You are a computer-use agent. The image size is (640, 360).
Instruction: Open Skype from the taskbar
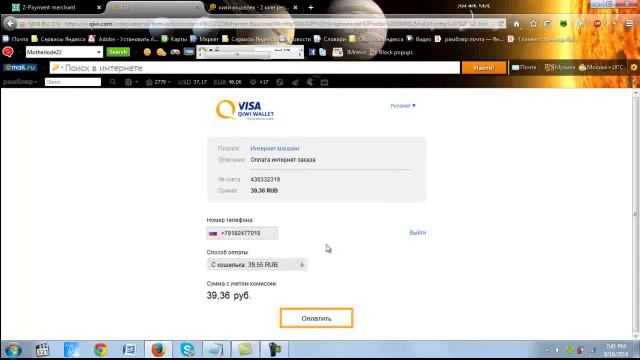click(x=187, y=350)
